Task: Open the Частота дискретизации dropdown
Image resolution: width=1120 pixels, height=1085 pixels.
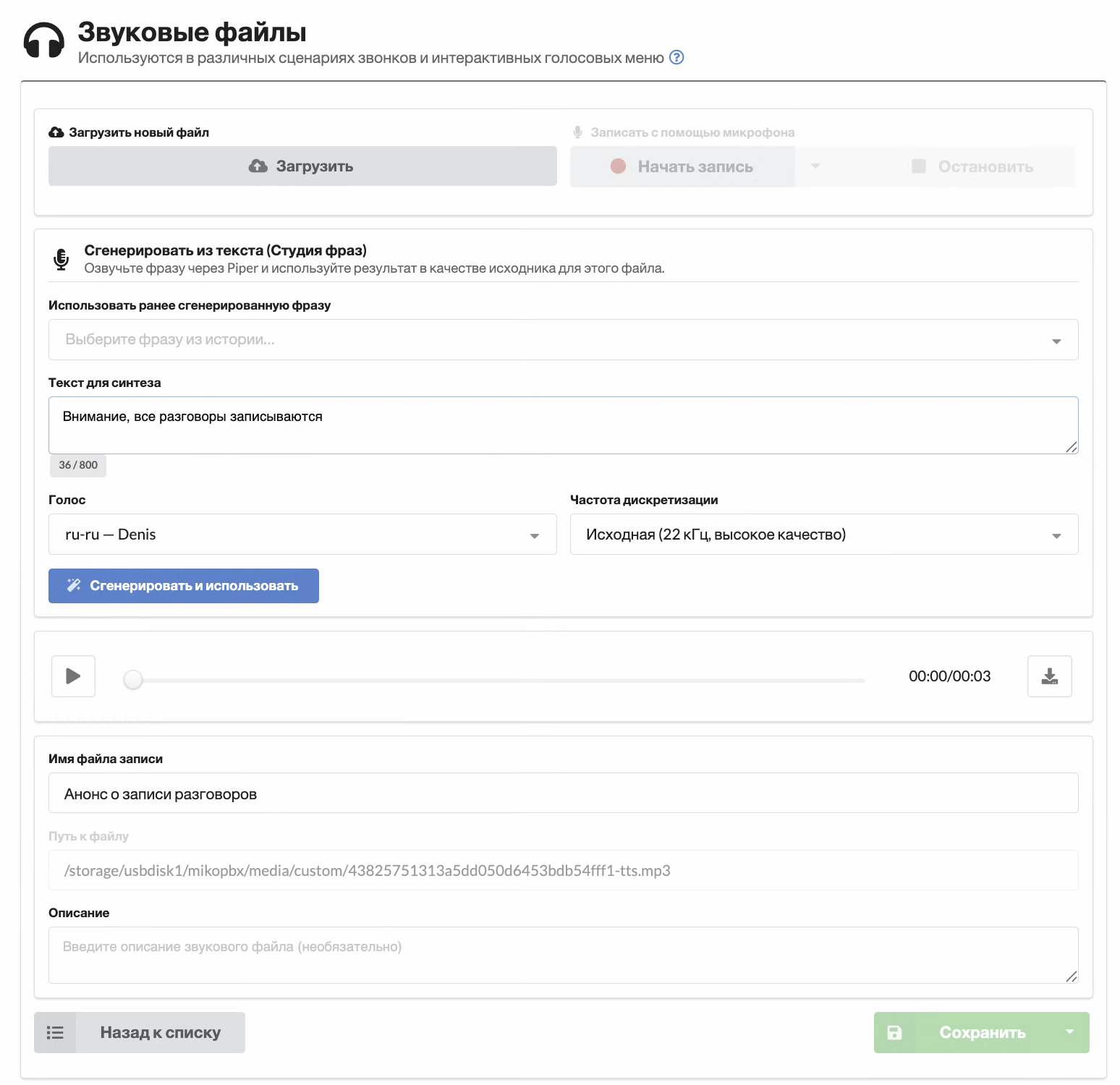Action: point(824,535)
